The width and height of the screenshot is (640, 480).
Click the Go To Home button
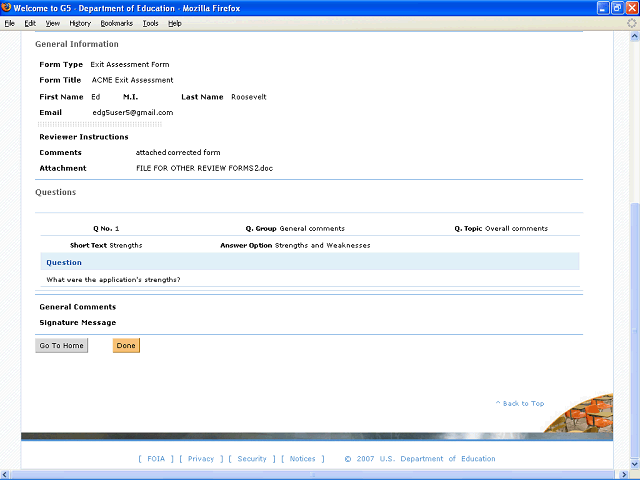[62, 345]
